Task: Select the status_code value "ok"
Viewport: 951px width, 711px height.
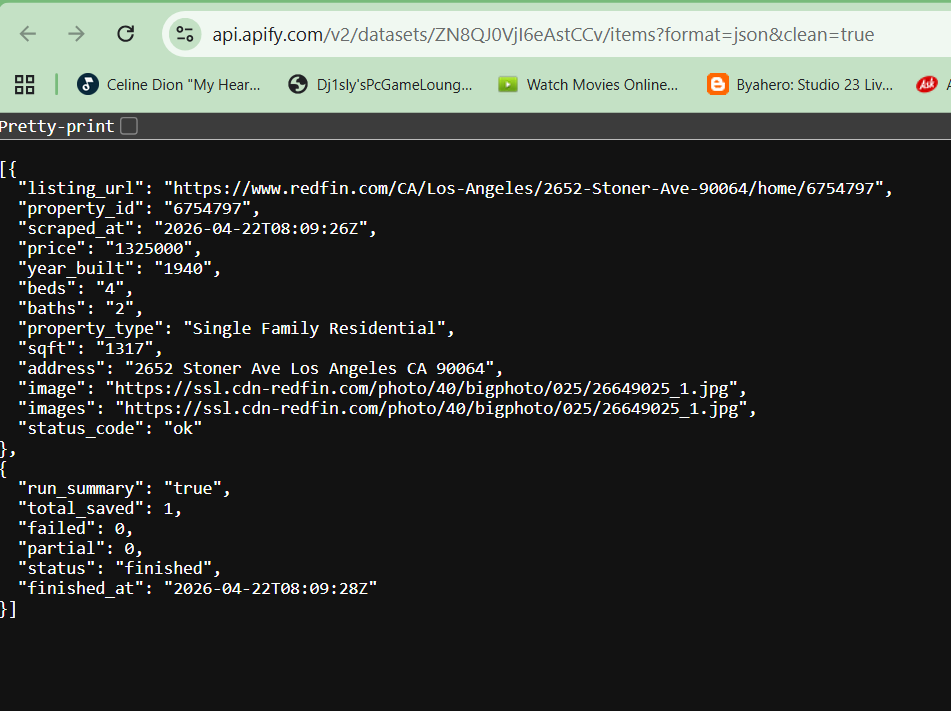Action: (183, 429)
